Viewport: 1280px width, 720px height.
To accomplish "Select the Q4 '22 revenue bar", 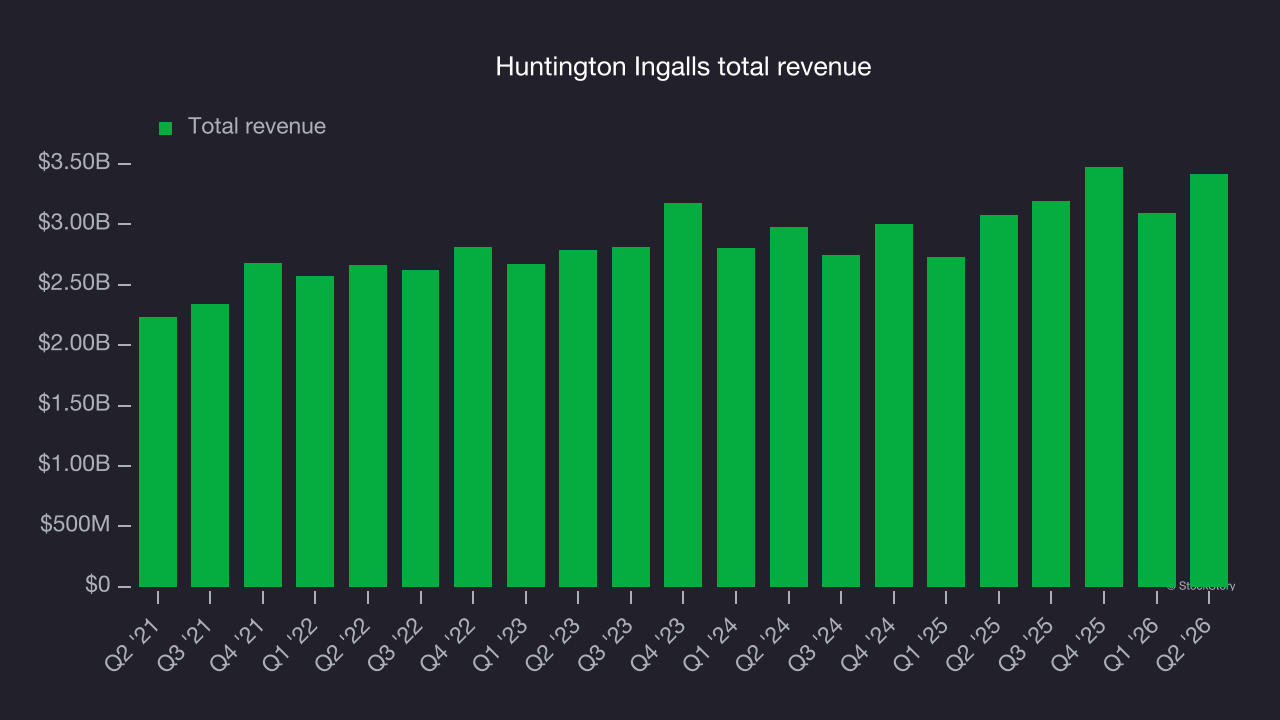I will (x=473, y=417).
